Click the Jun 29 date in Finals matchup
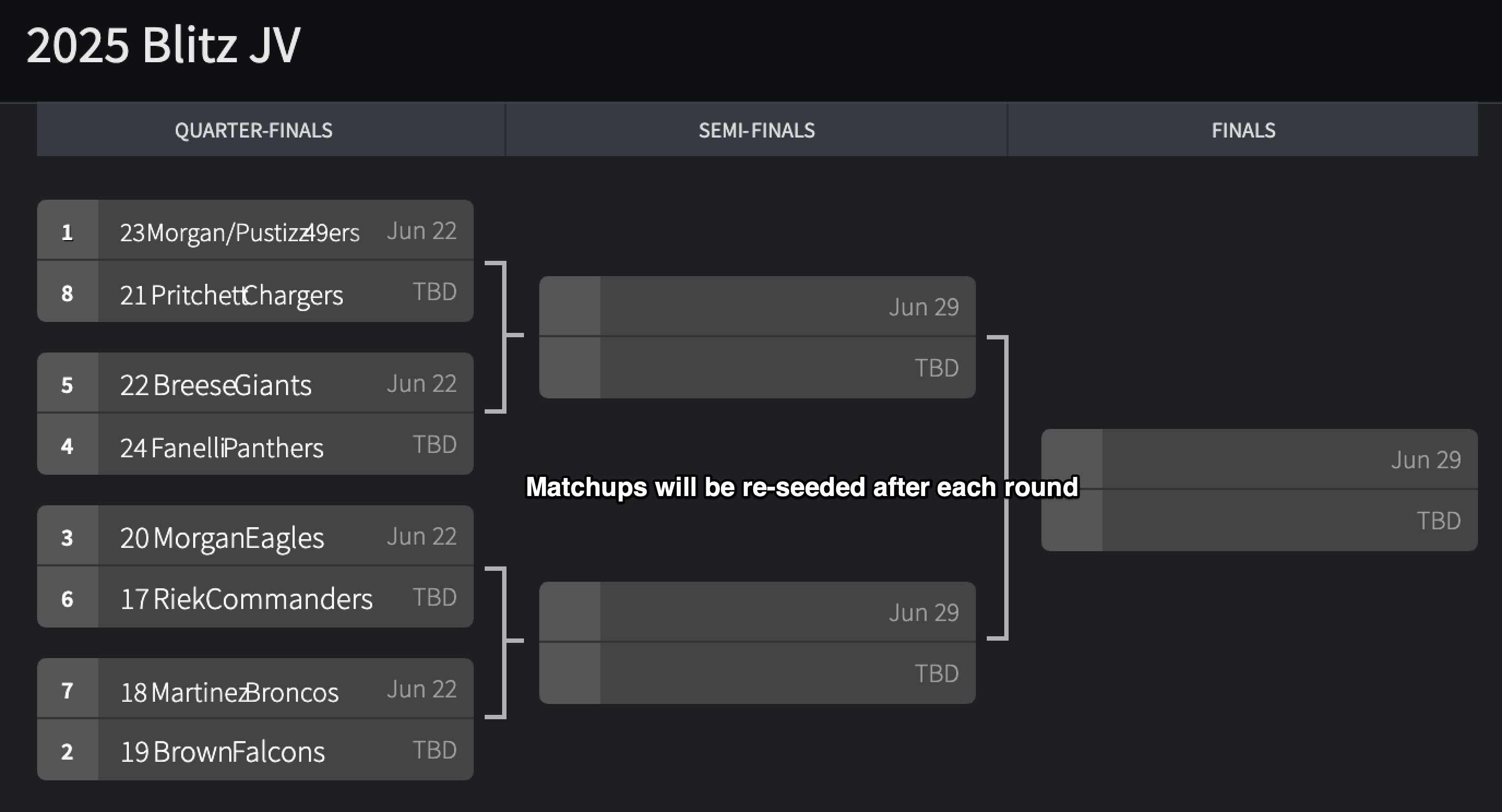The width and height of the screenshot is (1502, 812). [x=1426, y=460]
